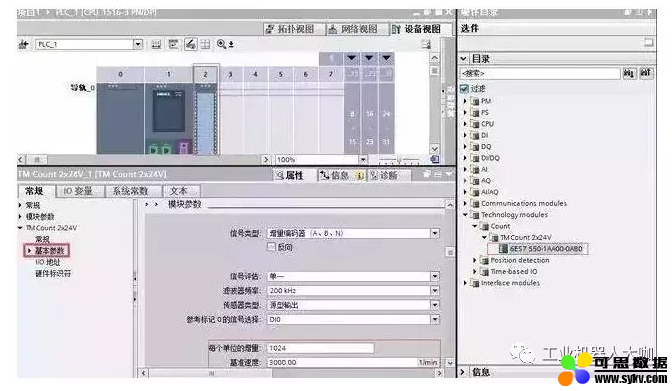Collapse the Technology modules catalog folder

point(465,214)
